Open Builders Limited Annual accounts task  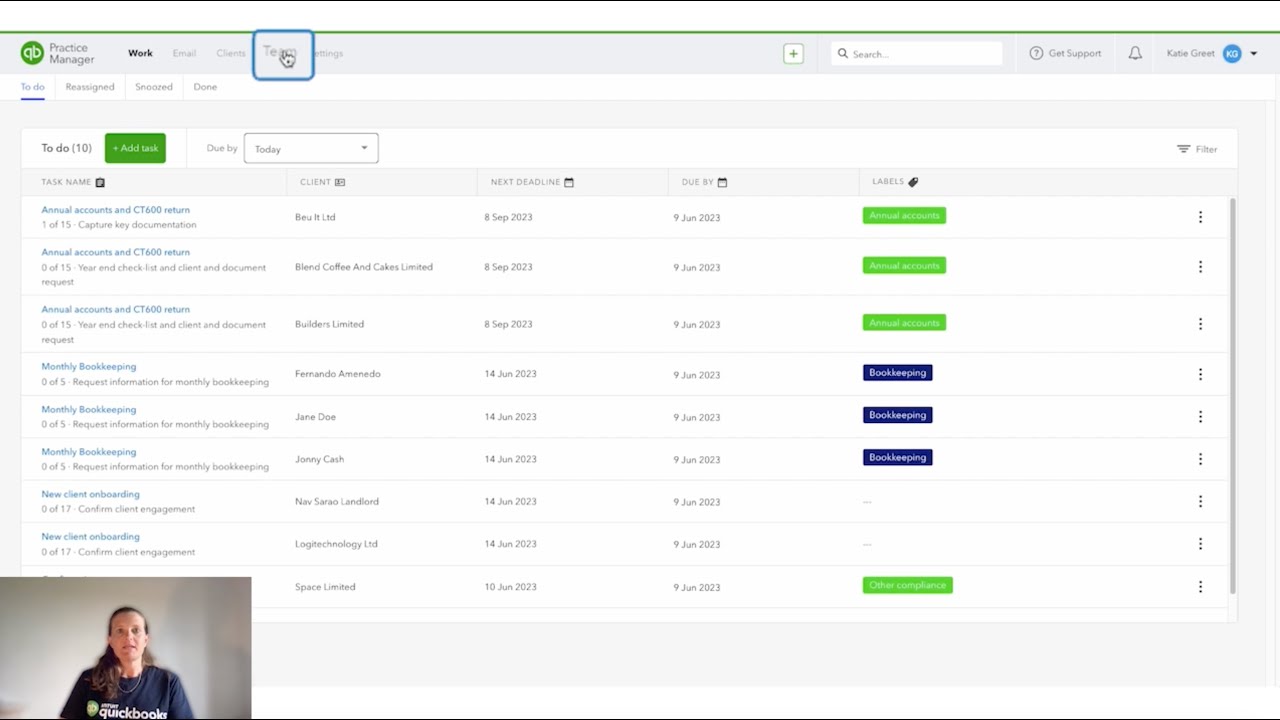[x=115, y=309]
